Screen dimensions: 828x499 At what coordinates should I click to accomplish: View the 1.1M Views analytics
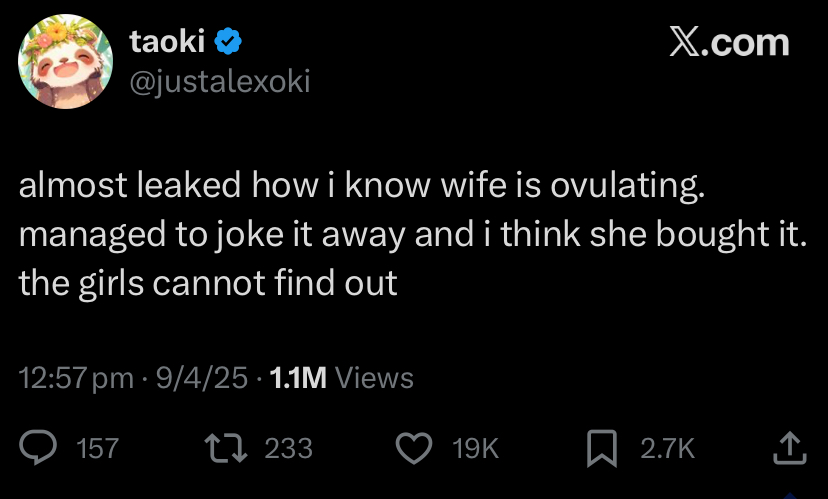[x=341, y=378]
